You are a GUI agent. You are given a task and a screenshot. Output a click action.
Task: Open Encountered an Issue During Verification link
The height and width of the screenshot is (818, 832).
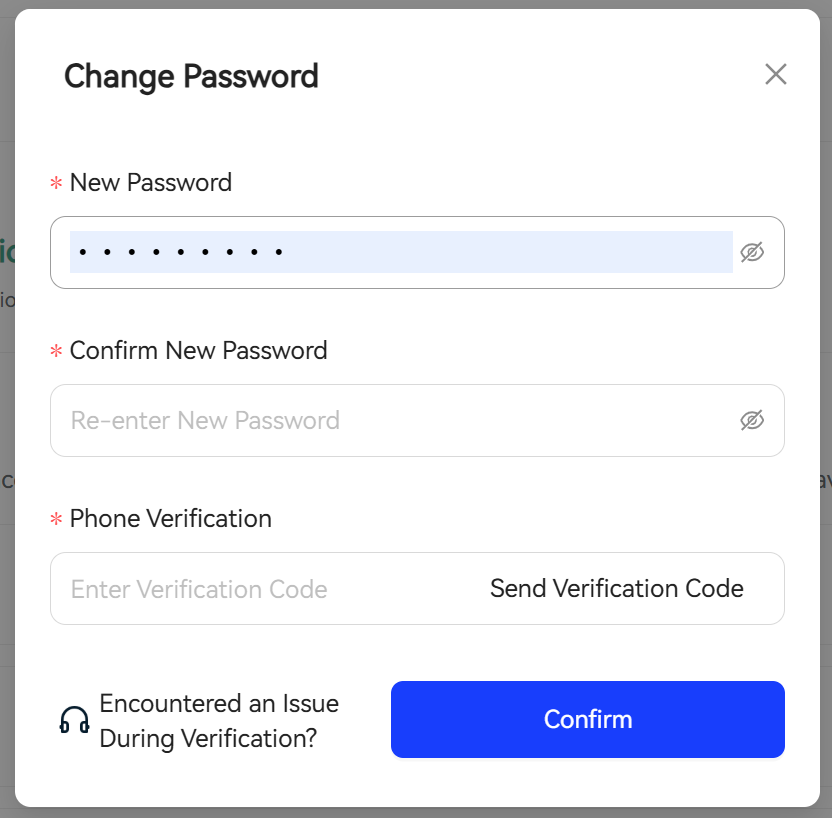click(x=219, y=720)
